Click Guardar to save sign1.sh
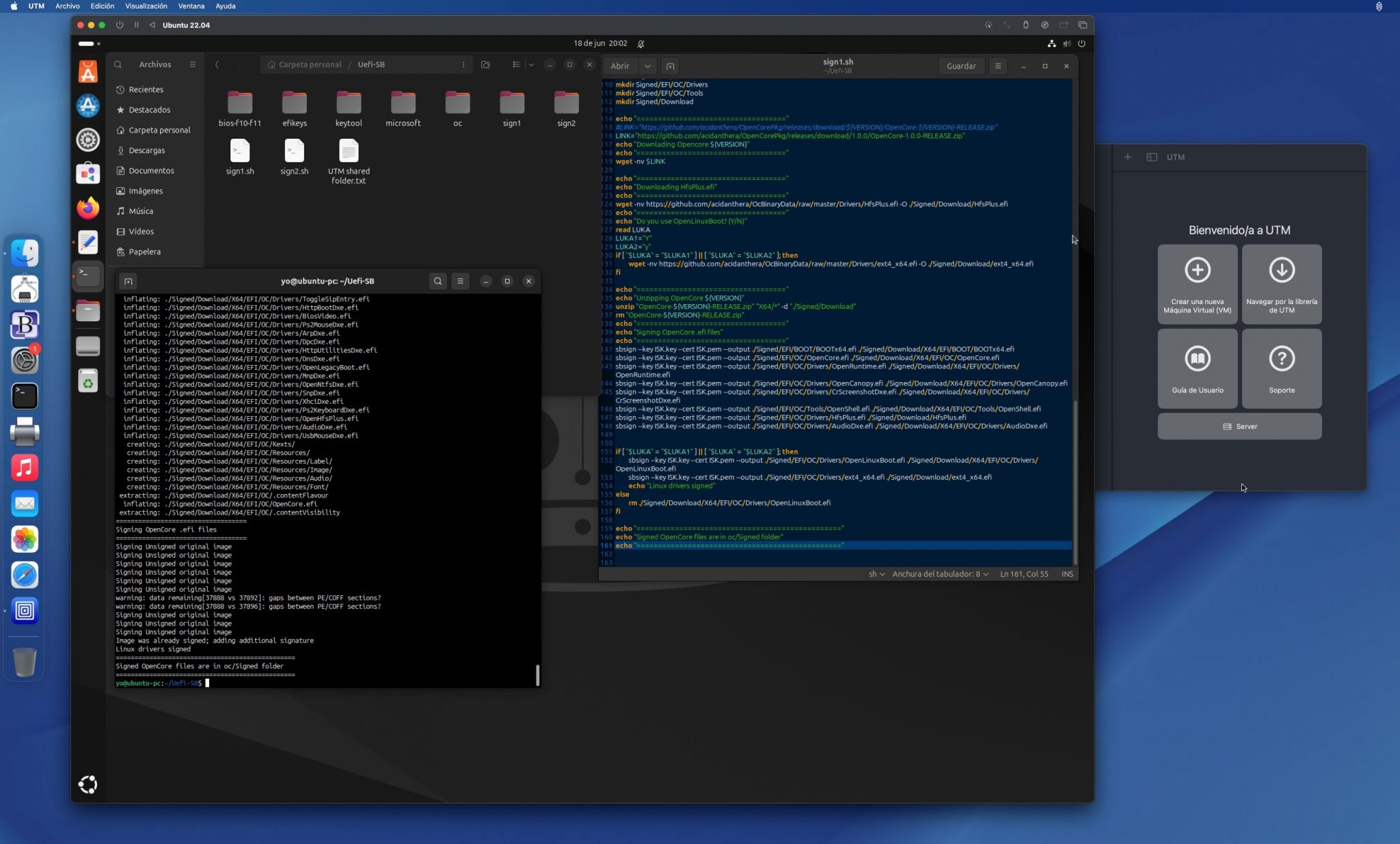 tap(960, 66)
